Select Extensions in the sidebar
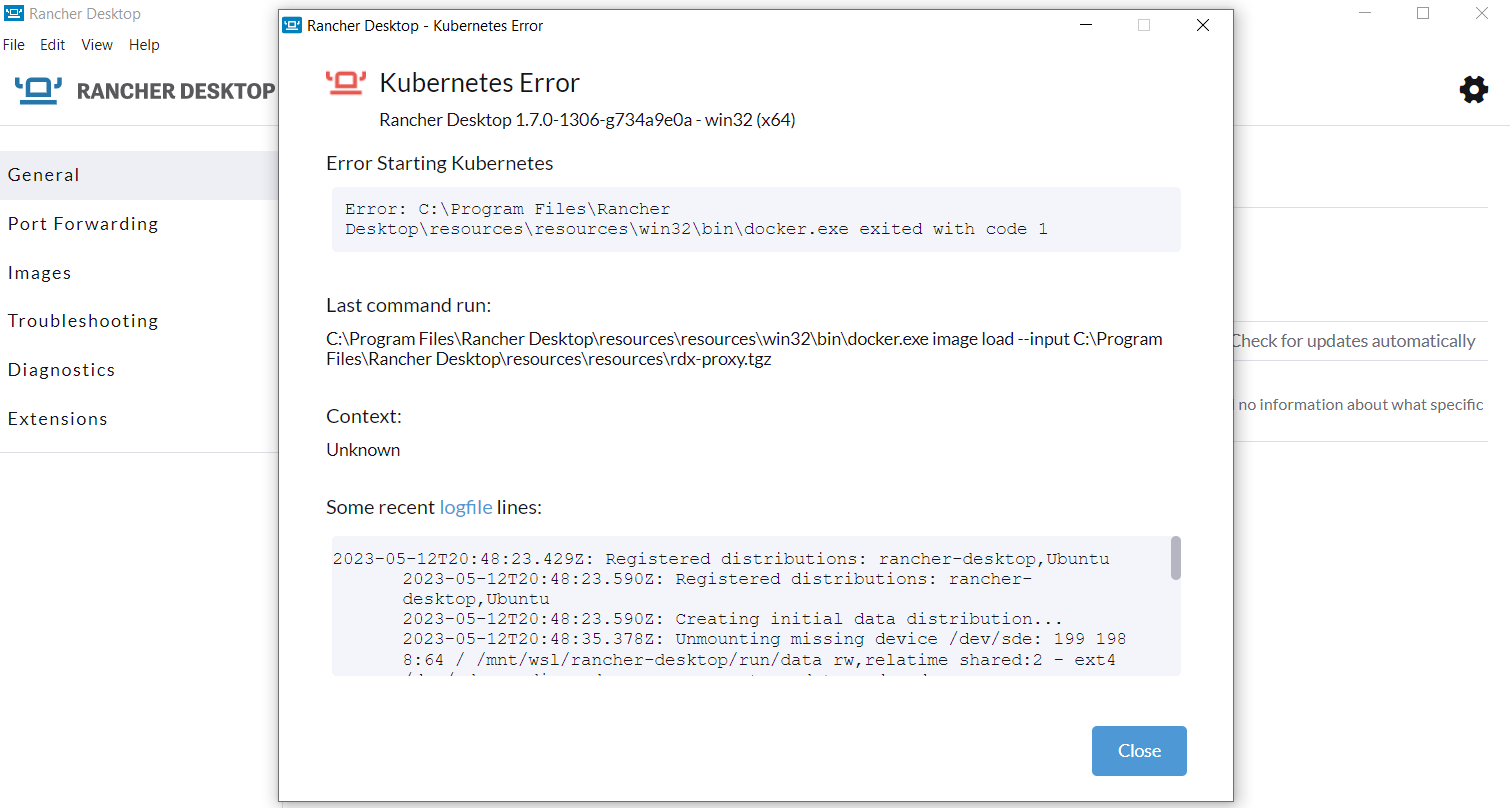Viewport: 1510px width, 808px height. tap(57, 418)
